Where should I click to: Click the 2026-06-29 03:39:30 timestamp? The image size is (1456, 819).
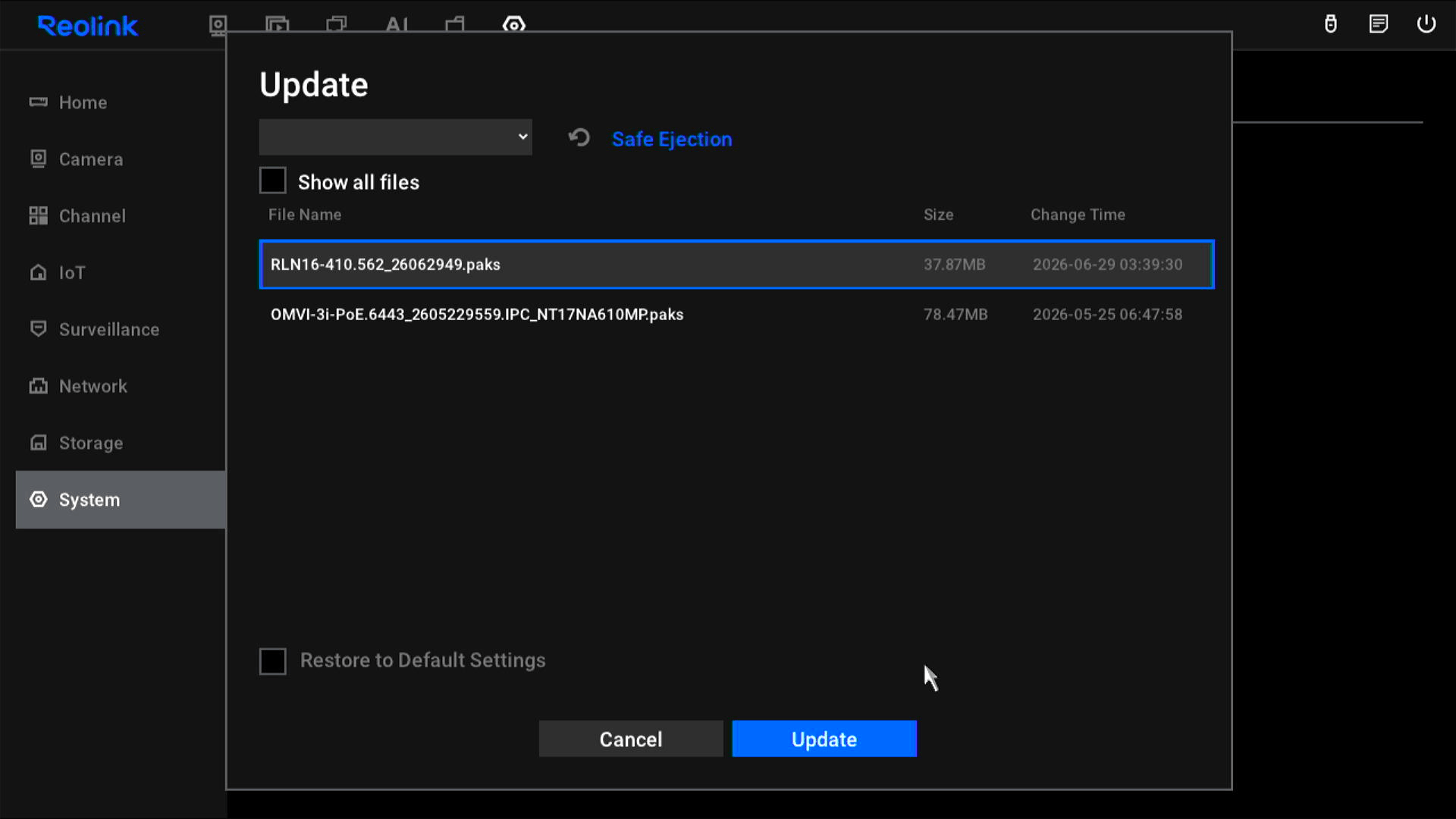pos(1108,265)
